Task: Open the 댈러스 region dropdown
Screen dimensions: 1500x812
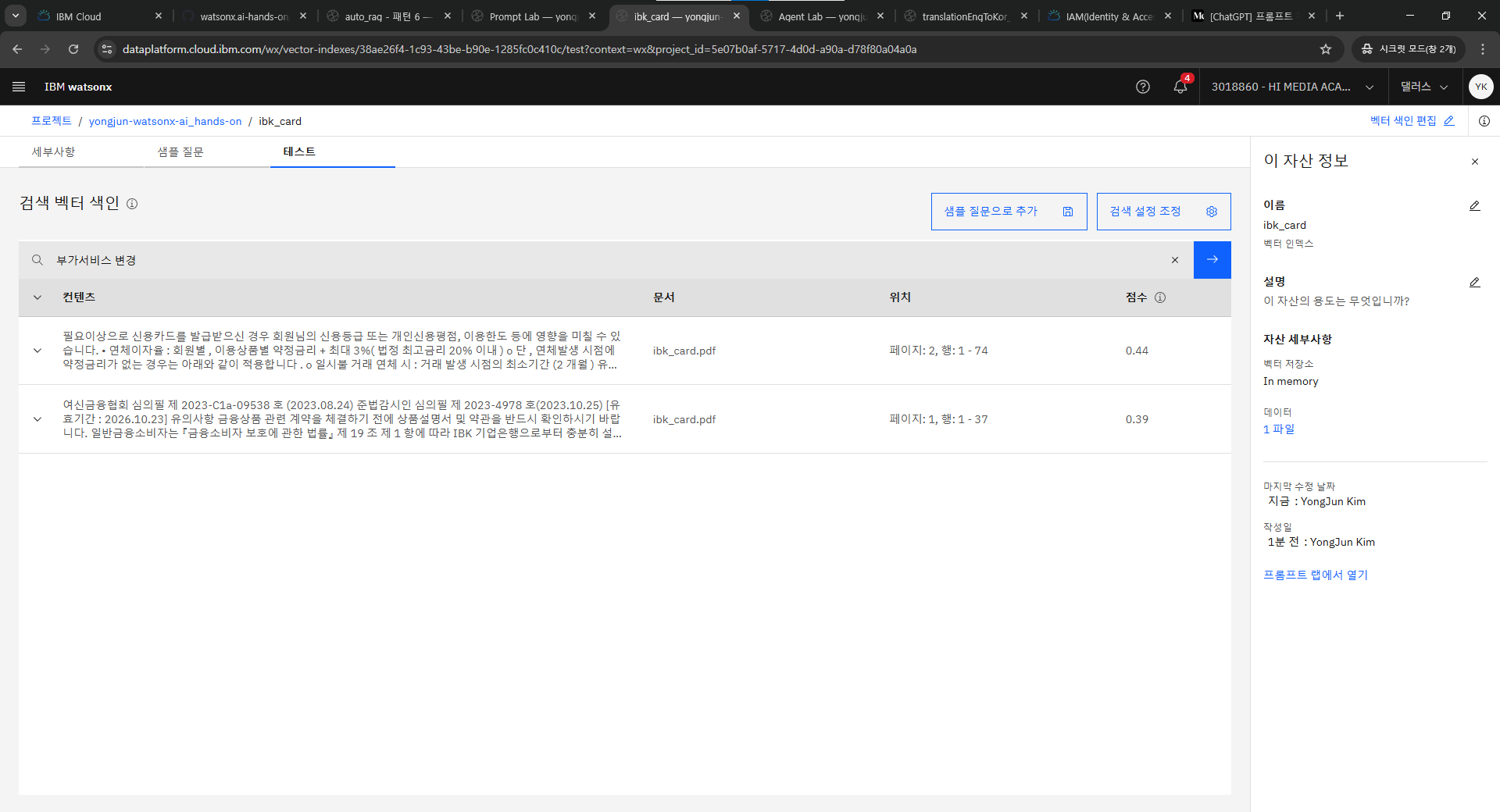Action: (x=1424, y=87)
